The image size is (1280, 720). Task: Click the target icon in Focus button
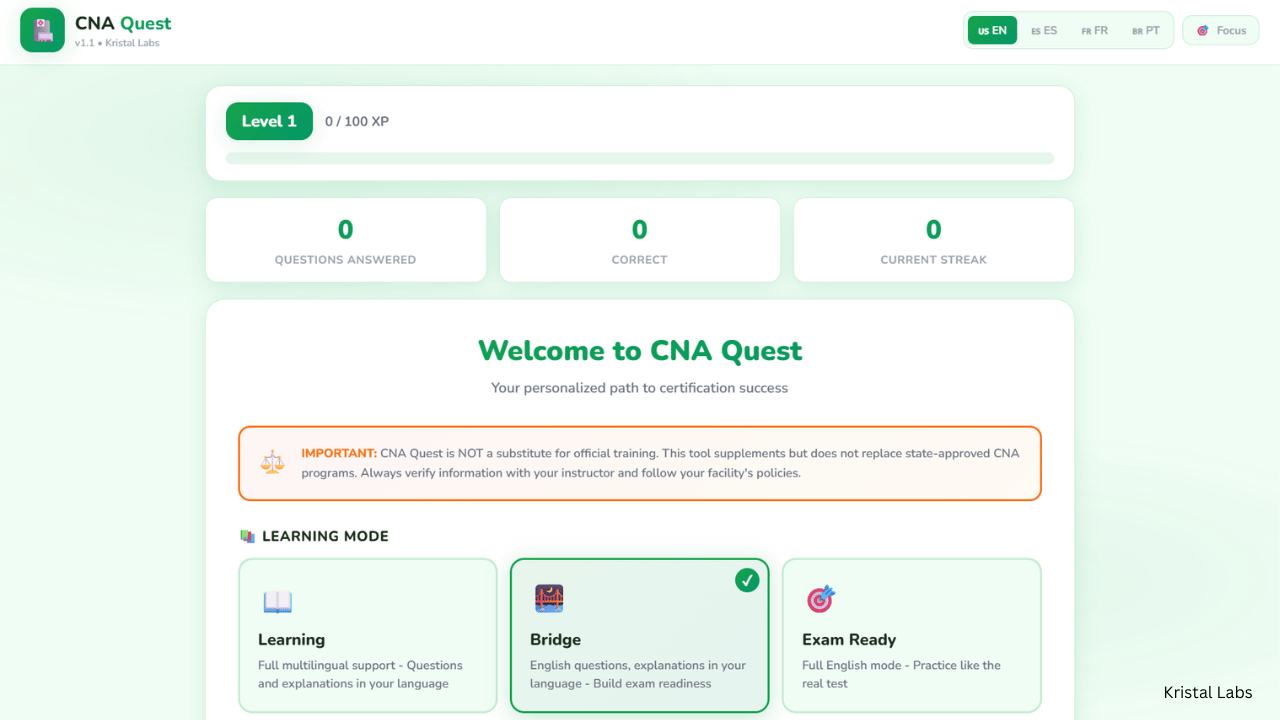[x=1203, y=31]
